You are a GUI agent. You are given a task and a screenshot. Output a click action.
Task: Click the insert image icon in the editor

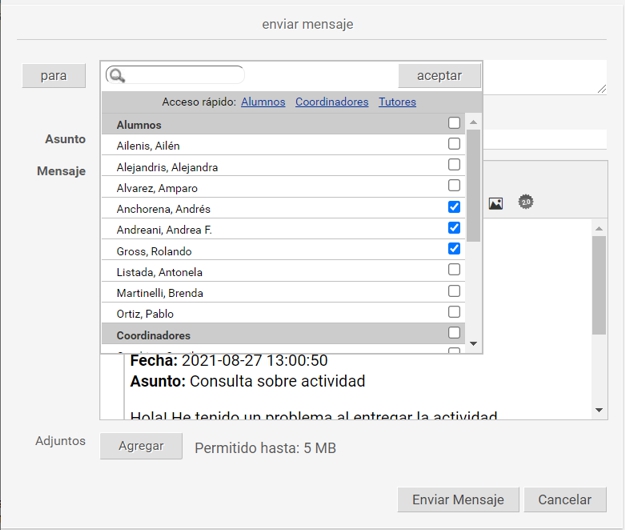(496, 203)
